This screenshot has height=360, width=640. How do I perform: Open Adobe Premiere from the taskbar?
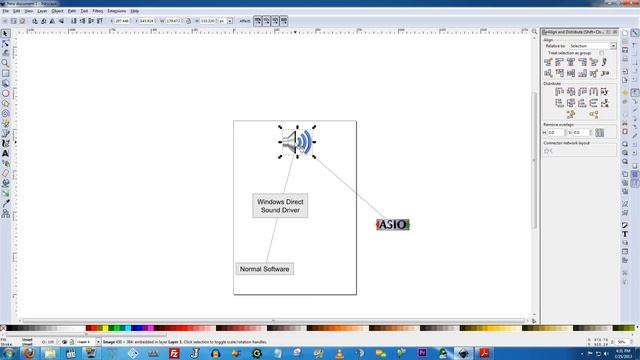click(422, 353)
